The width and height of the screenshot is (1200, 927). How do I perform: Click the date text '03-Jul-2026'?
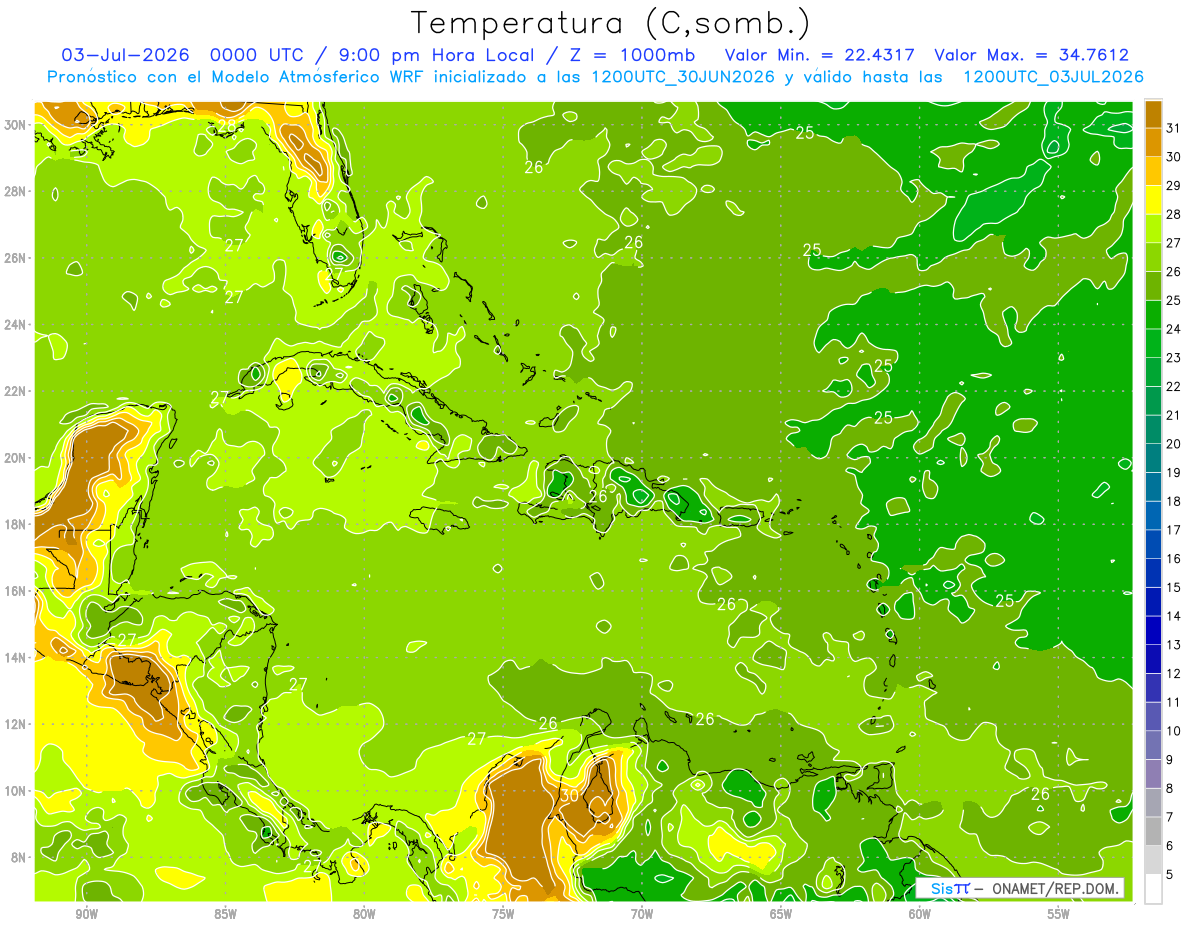click(x=126, y=55)
